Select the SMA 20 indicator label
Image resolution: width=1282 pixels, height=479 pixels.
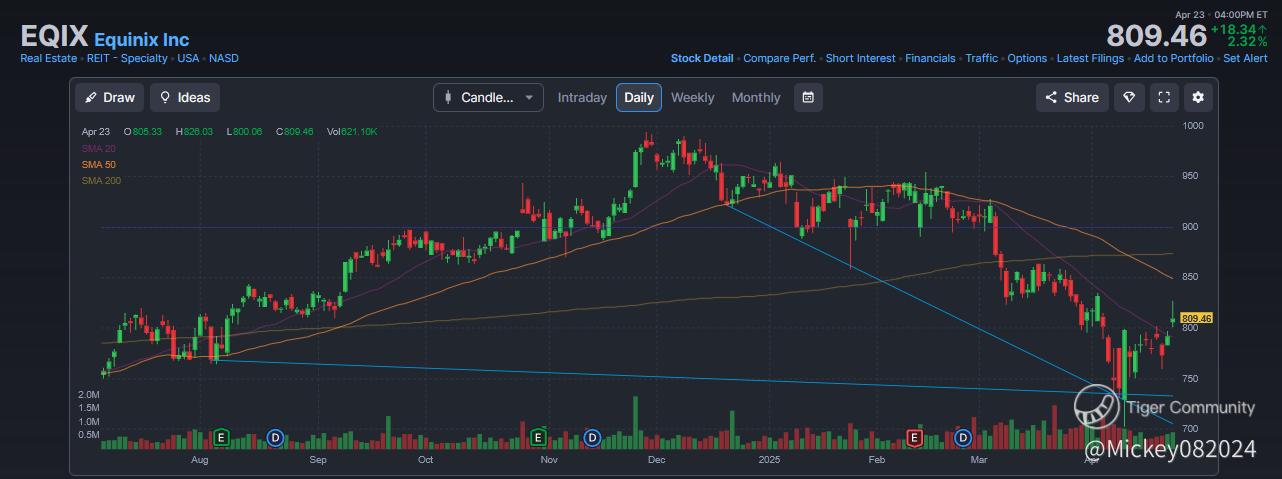click(98, 148)
